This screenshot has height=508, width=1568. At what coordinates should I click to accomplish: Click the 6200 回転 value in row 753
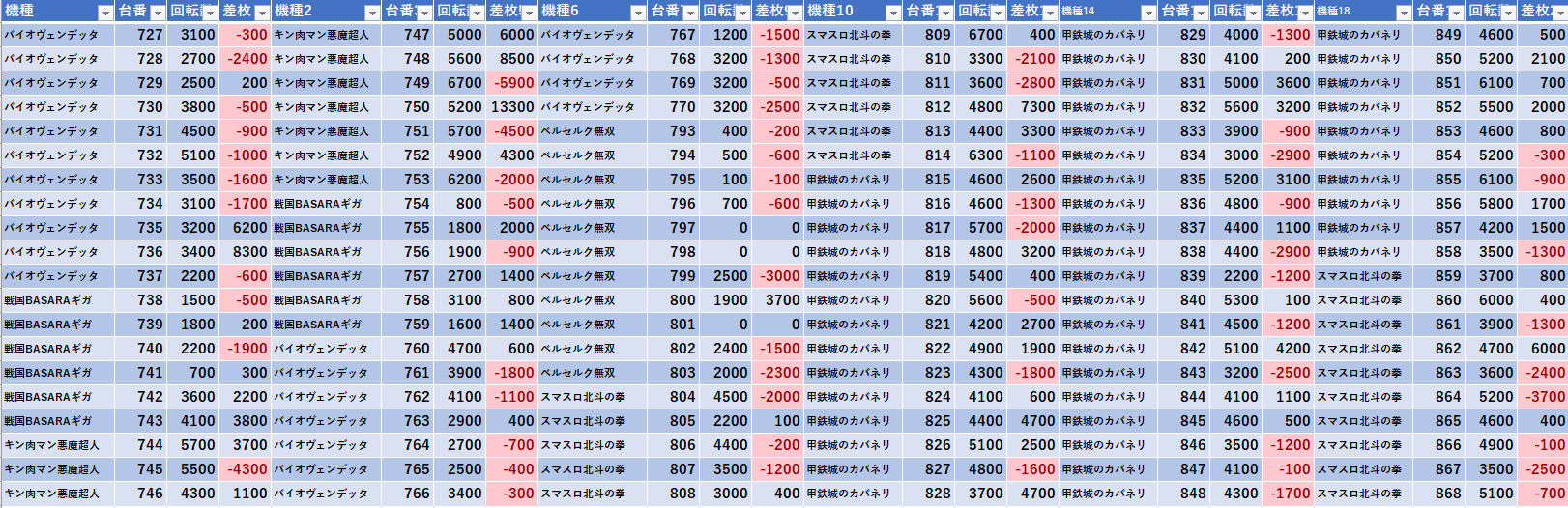(x=460, y=180)
